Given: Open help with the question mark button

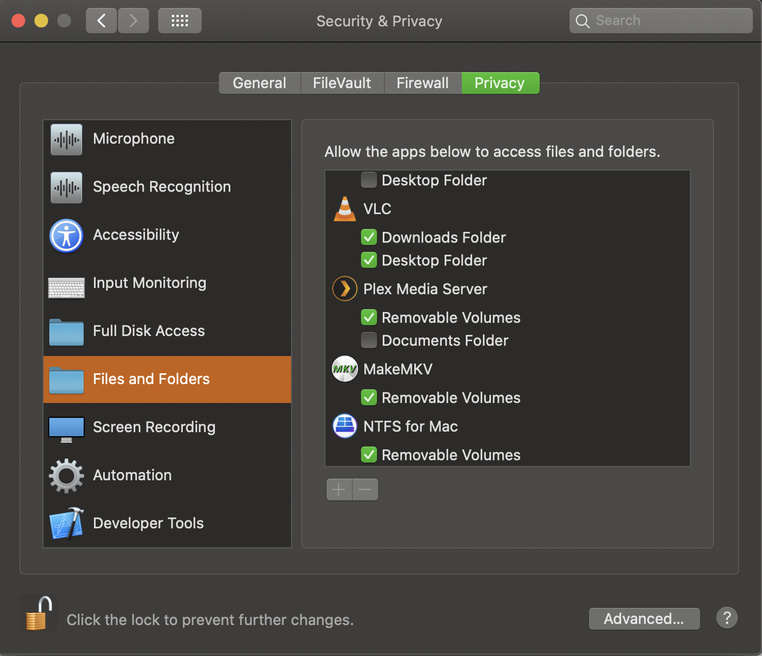Looking at the screenshot, I should 727,618.
